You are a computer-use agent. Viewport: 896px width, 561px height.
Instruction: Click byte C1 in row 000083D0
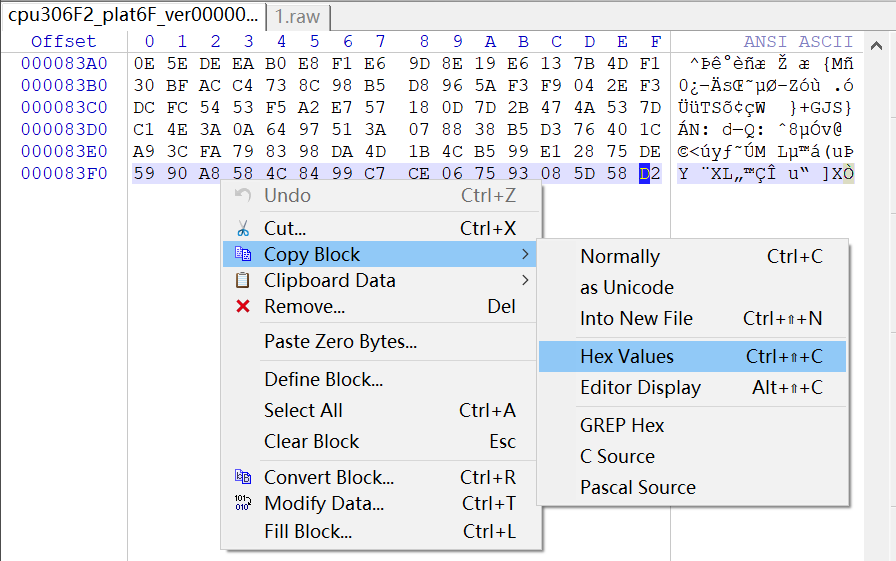[x=144, y=130]
